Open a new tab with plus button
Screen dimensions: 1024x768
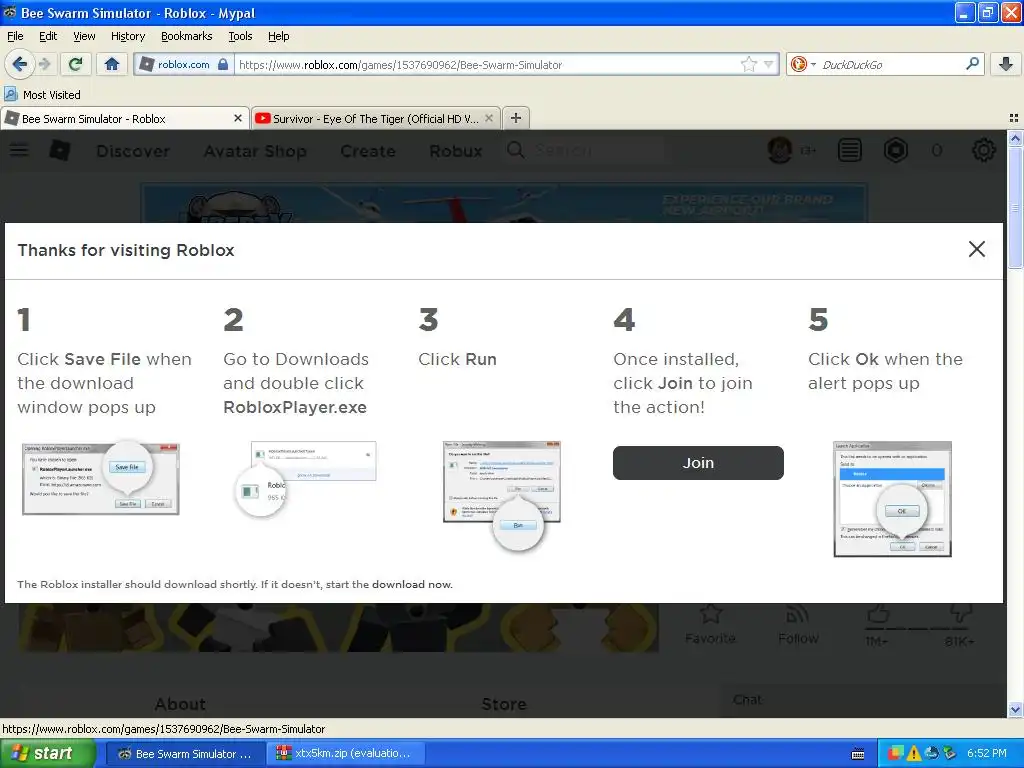pos(516,118)
